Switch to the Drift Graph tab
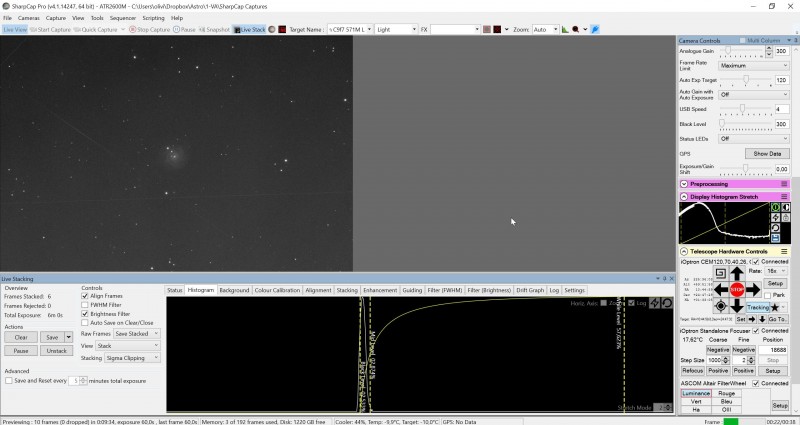 (530, 290)
